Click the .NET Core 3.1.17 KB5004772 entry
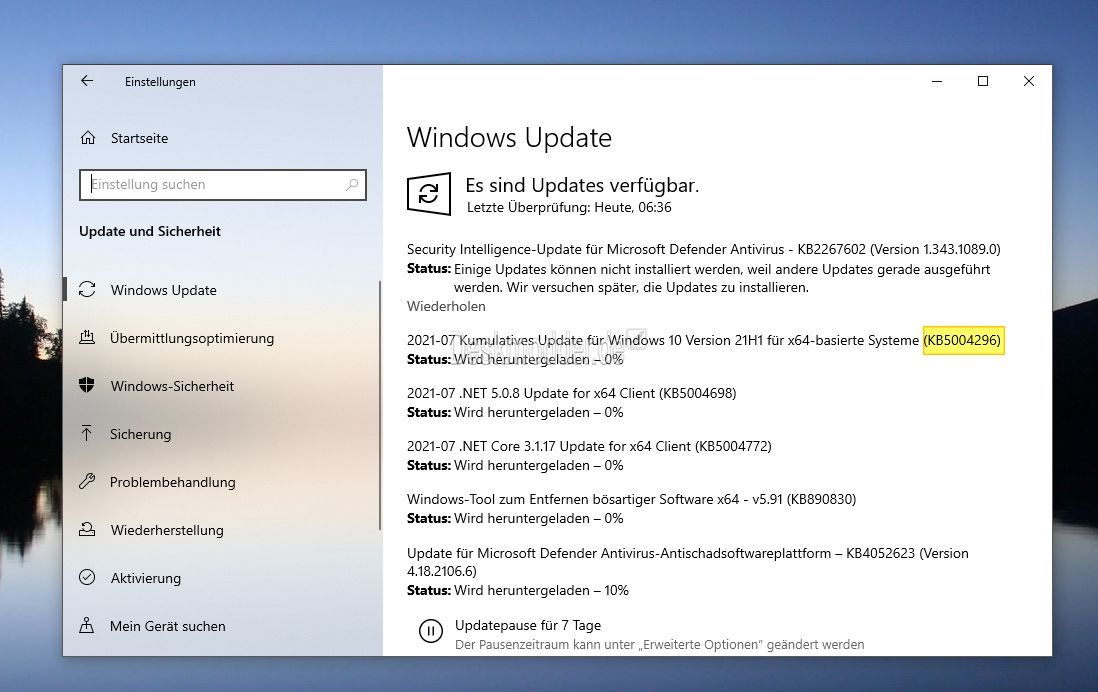Viewport: 1098px width, 692px height. 589,446
